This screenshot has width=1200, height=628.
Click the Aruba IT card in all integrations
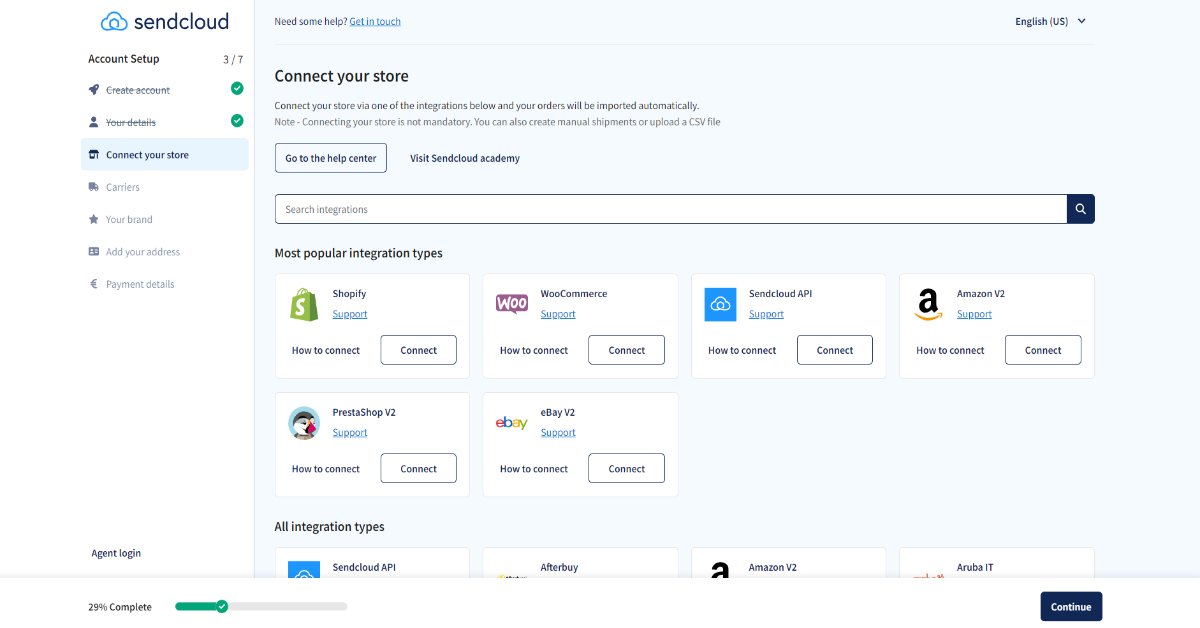[x=997, y=563]
